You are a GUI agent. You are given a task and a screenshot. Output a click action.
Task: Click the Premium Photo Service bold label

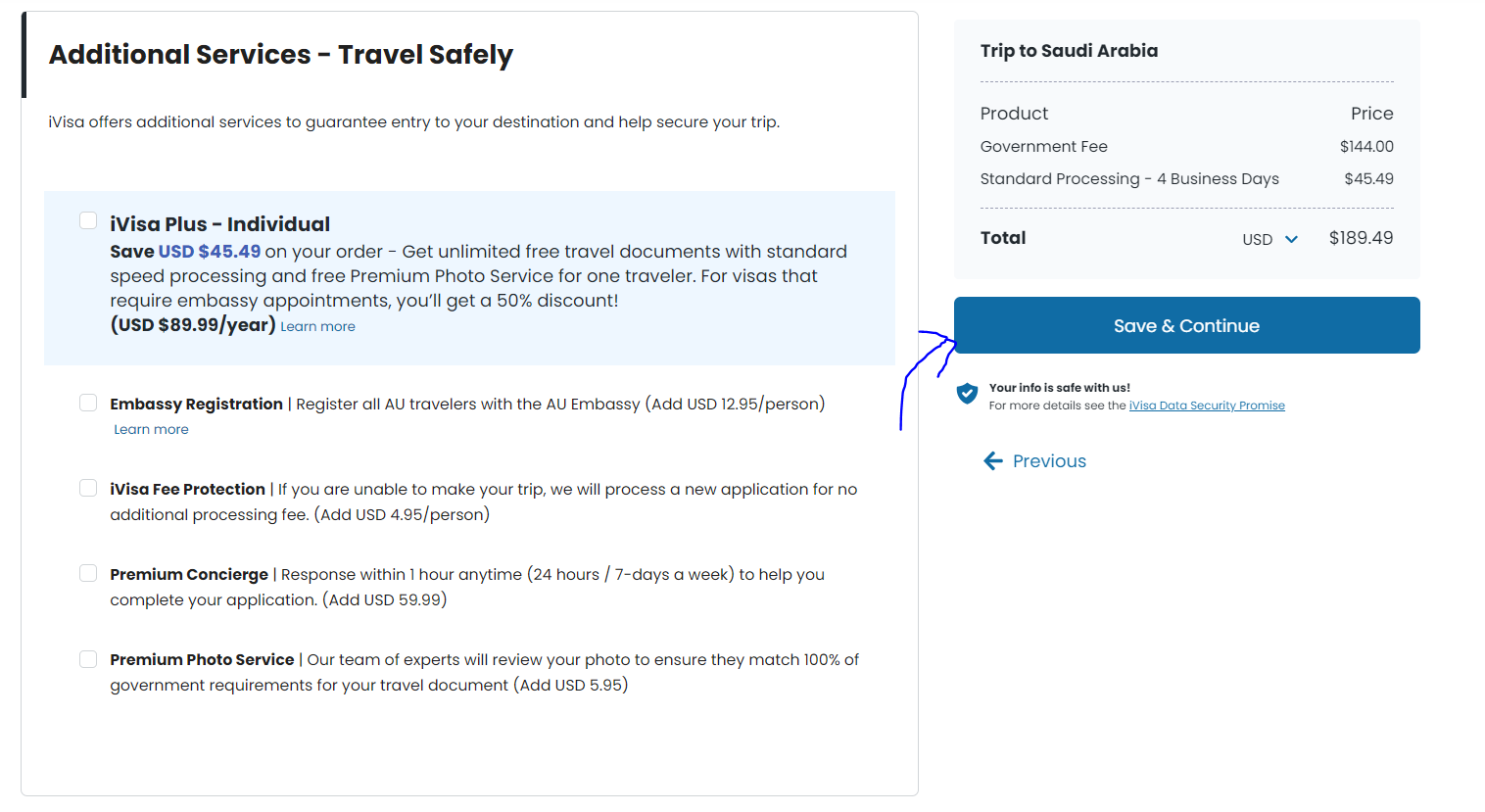pos(202,659)
